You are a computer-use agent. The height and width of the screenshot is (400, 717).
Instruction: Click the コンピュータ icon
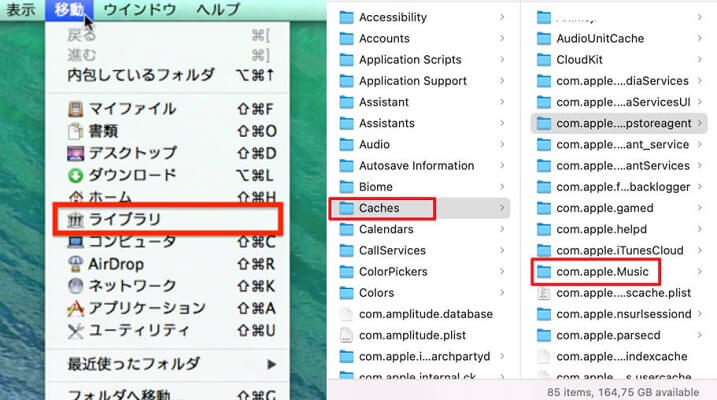[75, 242]
